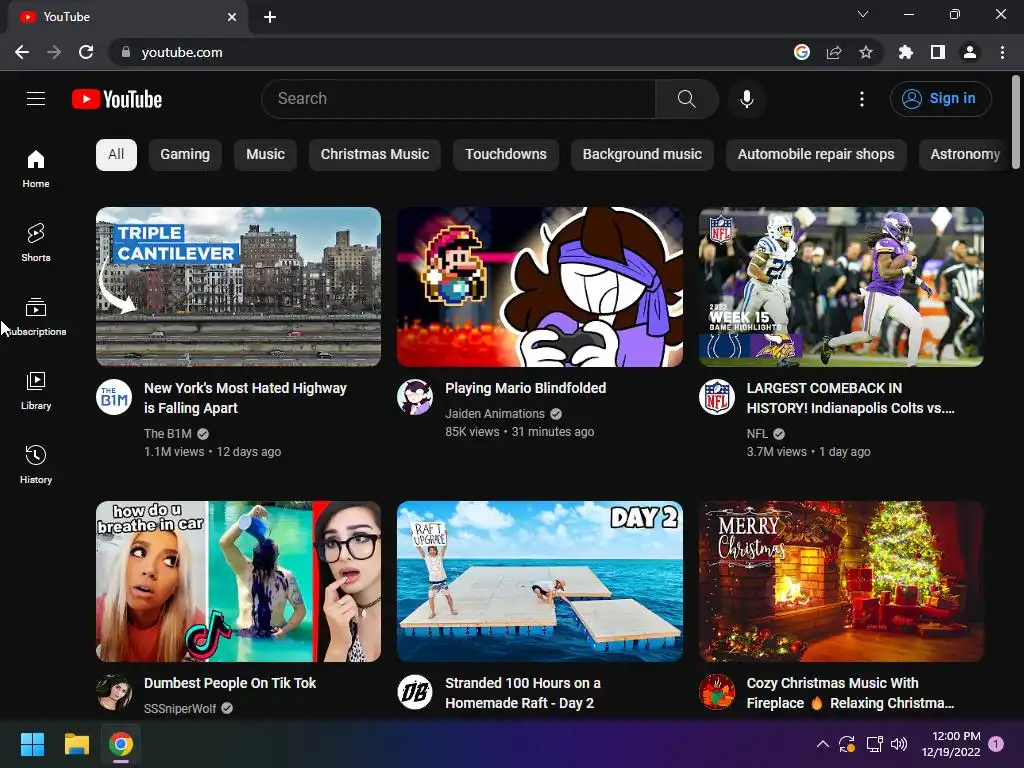Viewport: 1024px width, 768px height.
Task: Open Cozy Christmas channel avatar
Action: click(x=717, y=692)
